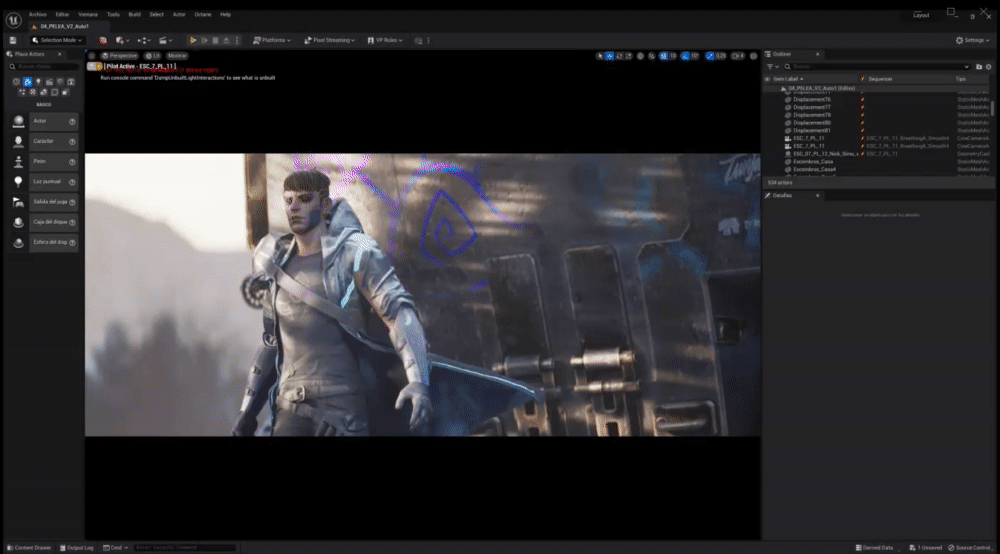The height and width of the screenshot is (554, 1000).
Task: Open the Pixel Streaming dropdown
Action: pos(329,40)
